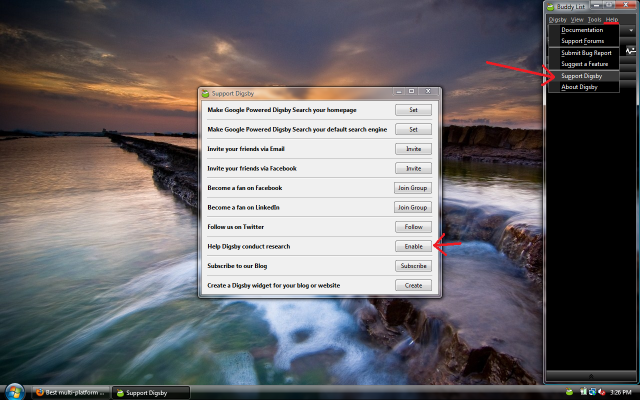640x400 pixels.
Task: Click 'Follow us on Twitter' label
Action: (236, 227)
